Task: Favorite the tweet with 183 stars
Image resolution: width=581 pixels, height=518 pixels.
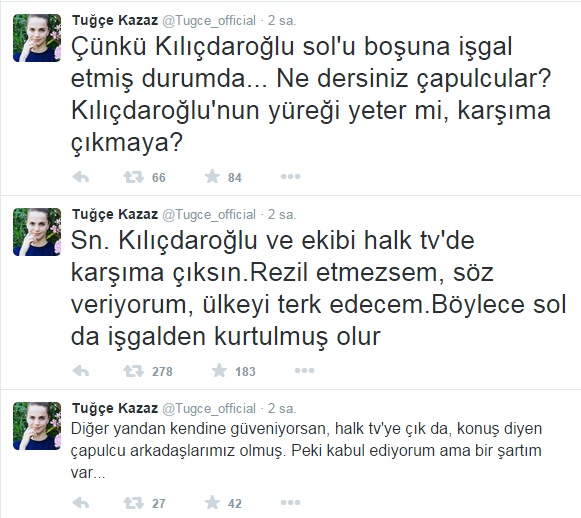Action: coord(219,371)
